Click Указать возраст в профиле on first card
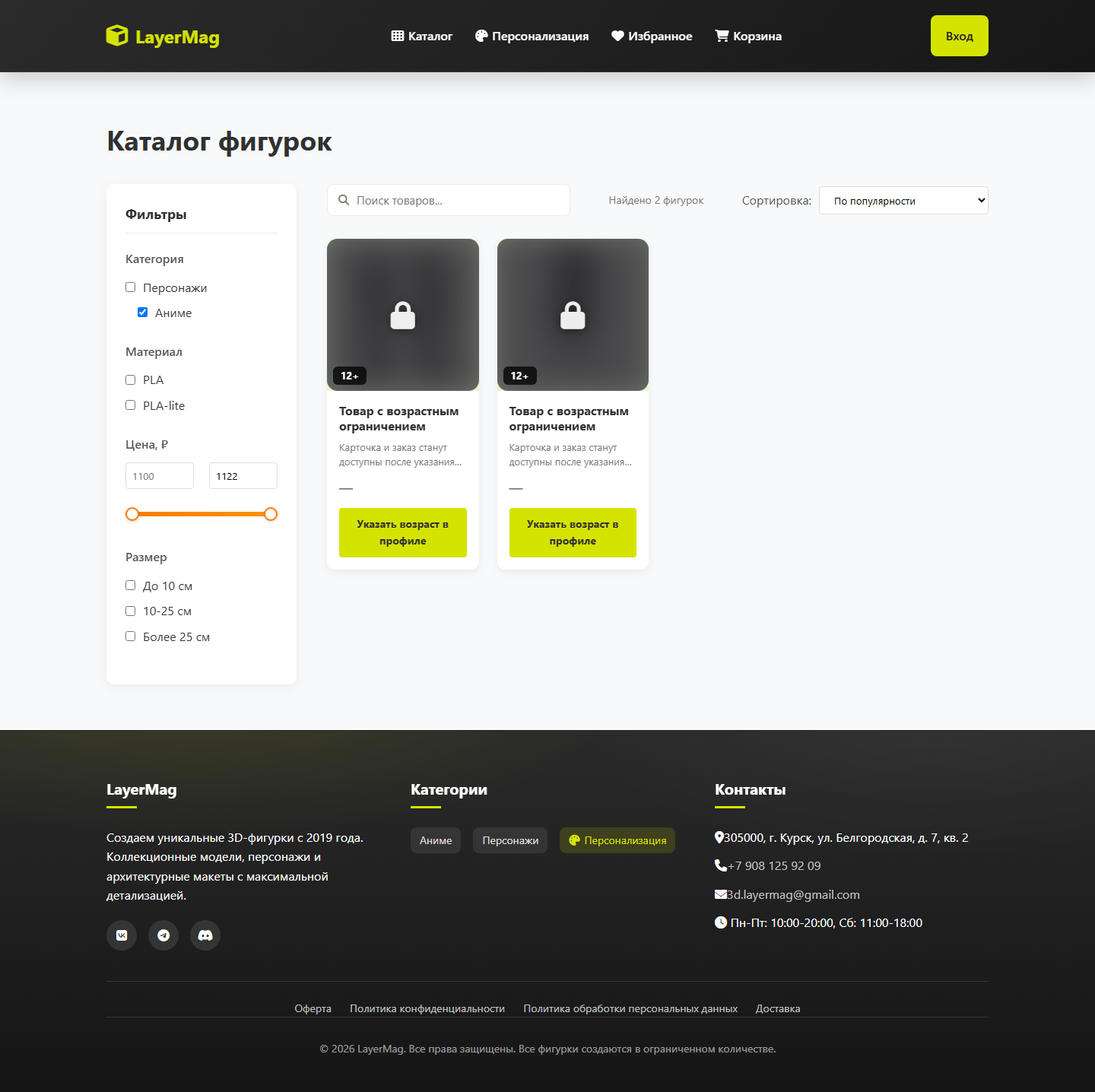This screenshot has height=1092, width=1095. pos(403,532)
